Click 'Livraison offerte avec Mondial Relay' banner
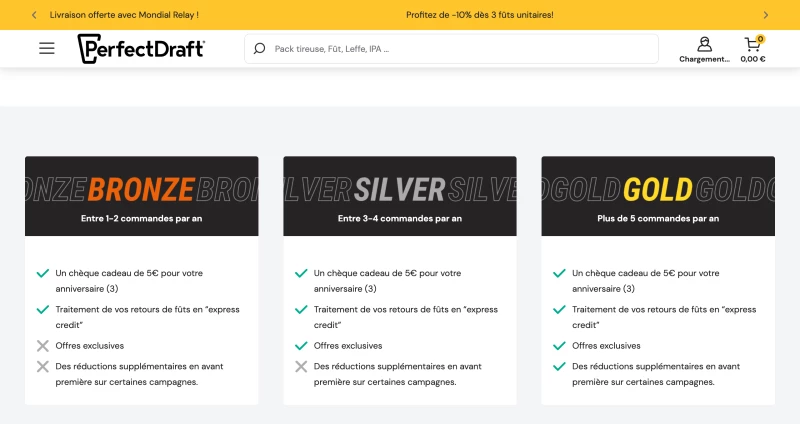Viewport: 800px width, 424px height. [124, 15]
